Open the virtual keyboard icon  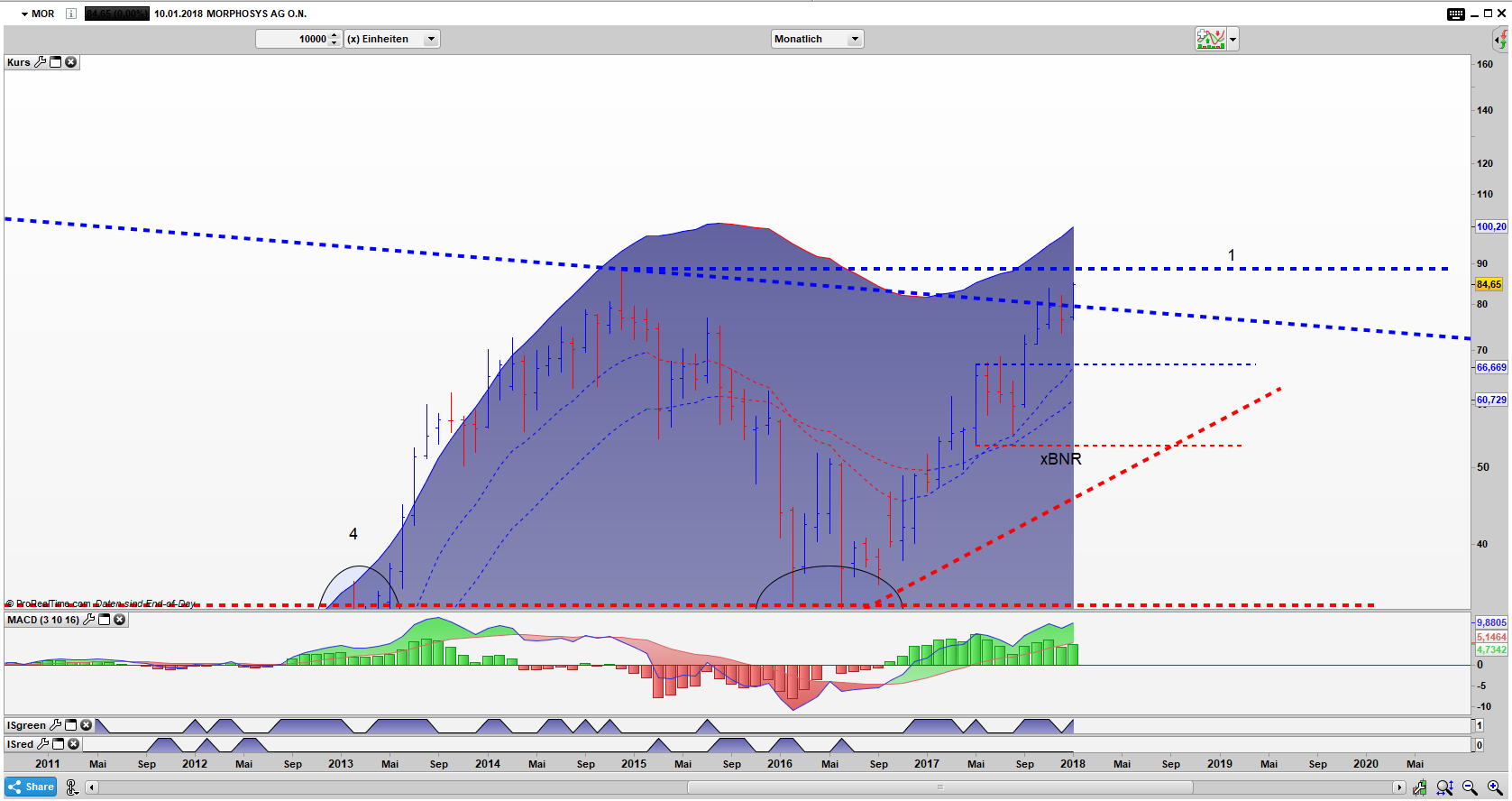1455,14
